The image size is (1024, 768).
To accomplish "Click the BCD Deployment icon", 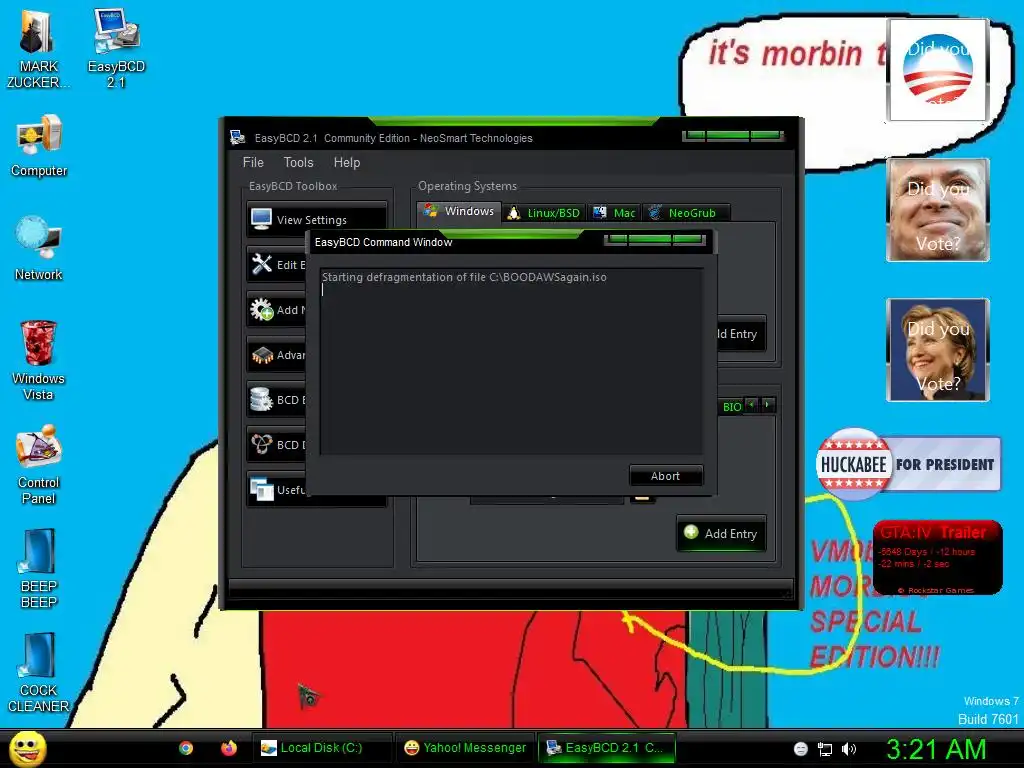I will tap(261, 444).
